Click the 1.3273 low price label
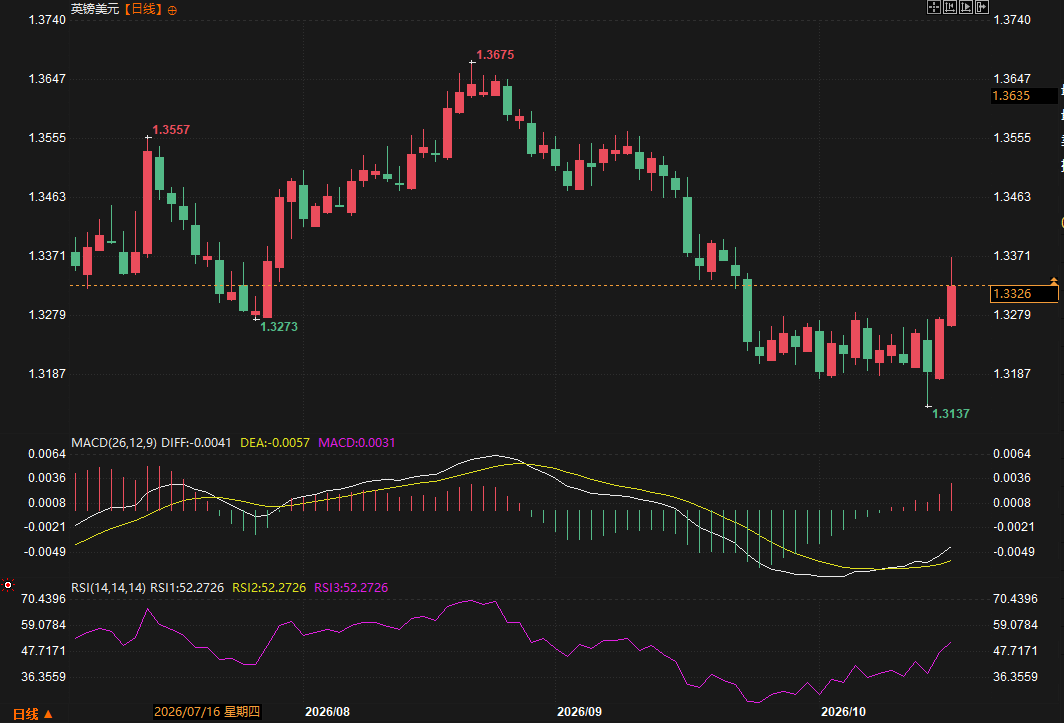The height and width of the screenshot is (723, 1064). [x=279, y=327]
